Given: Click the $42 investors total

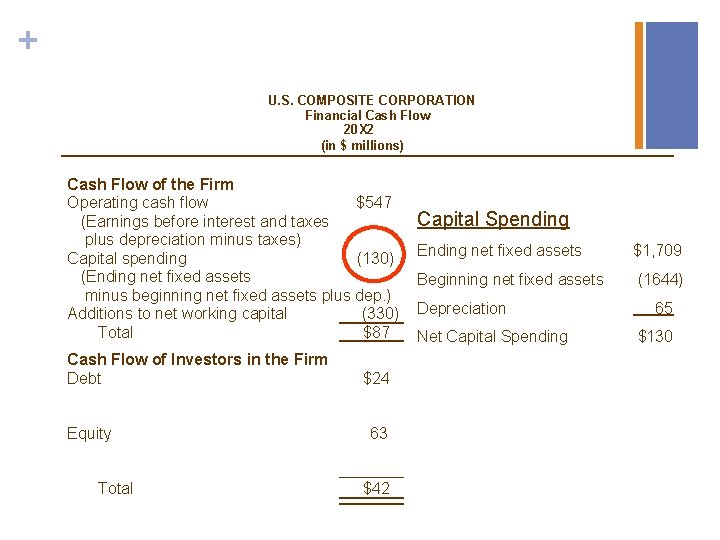Looking at the screenshot, I should point(376,489).
